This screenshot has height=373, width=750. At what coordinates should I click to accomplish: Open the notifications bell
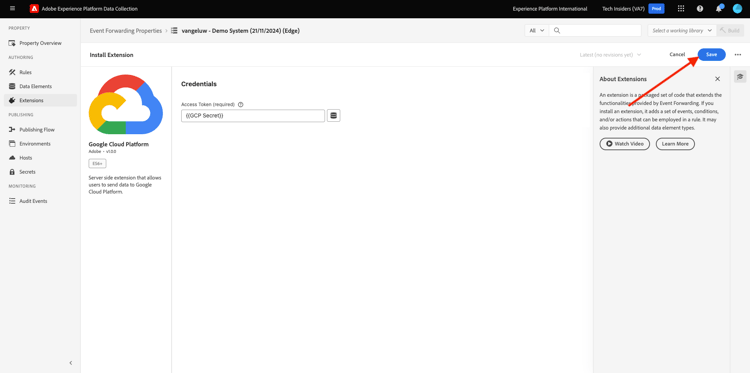click(x=719, y=9)
